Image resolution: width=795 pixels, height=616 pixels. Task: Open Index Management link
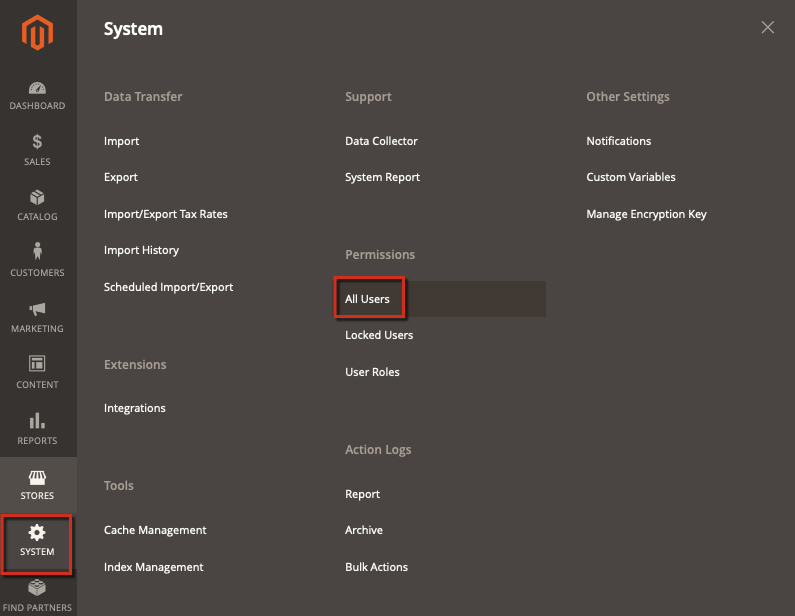(154, 567)
